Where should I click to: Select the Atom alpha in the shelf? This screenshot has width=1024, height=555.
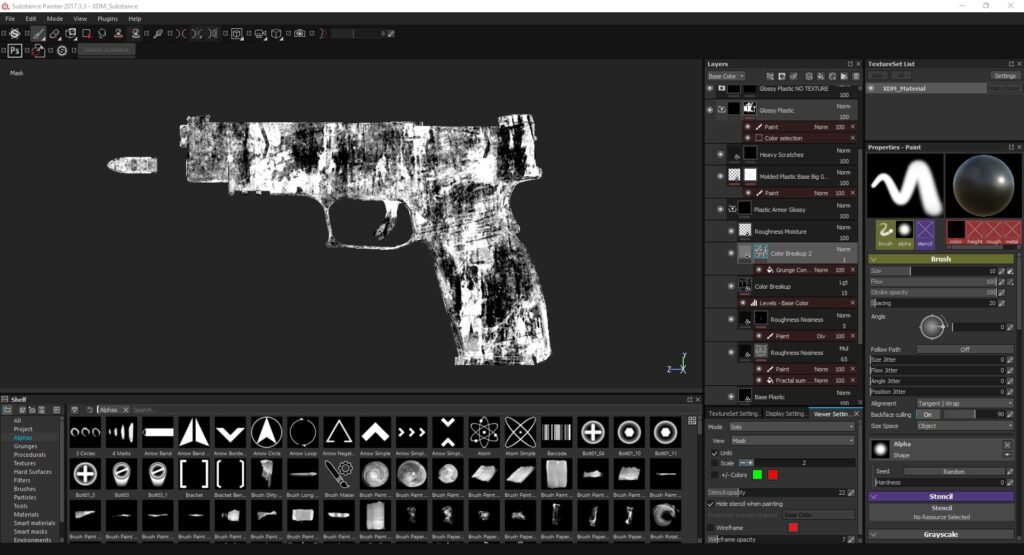click(x=484, y=432)
